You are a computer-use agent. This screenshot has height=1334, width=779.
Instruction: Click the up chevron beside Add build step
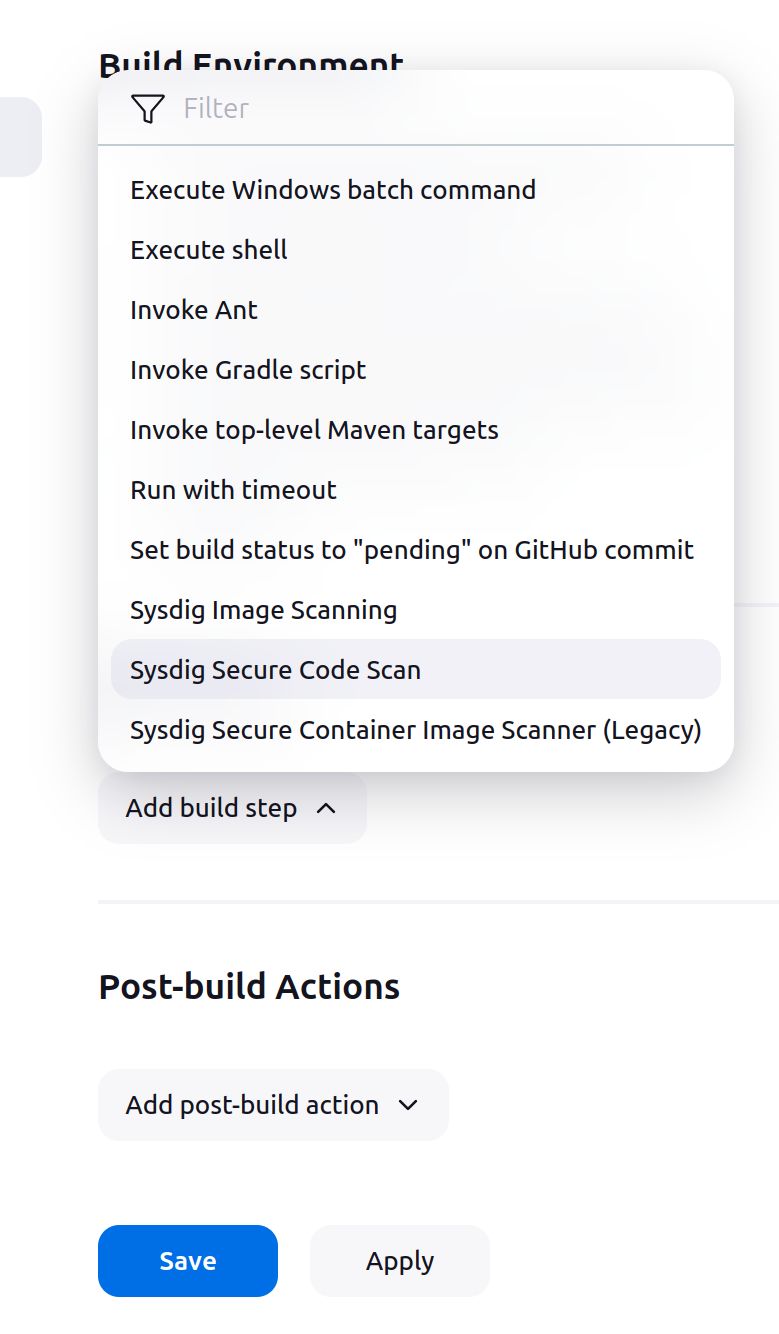pyautogui.click(x=326, y=808)
